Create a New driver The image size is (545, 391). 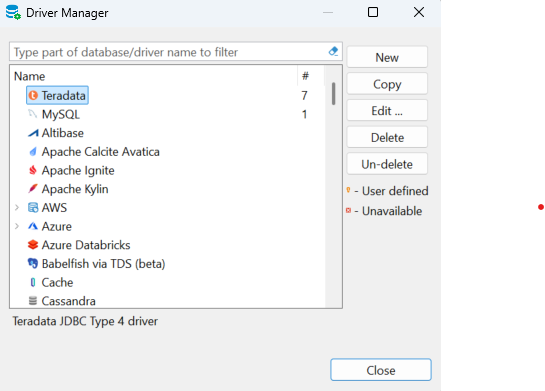click(x=387, y=57)
